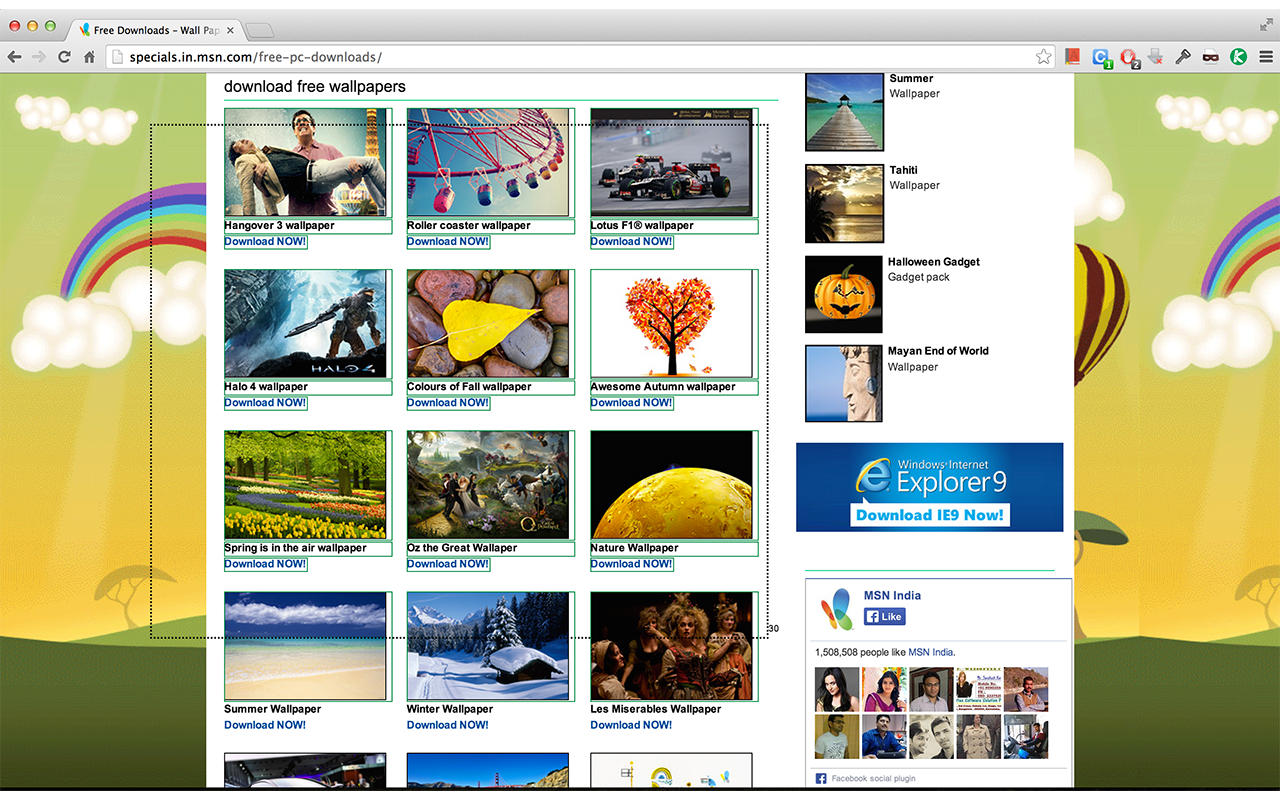1280x800 pixels.
Task: Open the Summer beach thumbnail in grid
Action: pyautogui.click(x=305, y=646)
